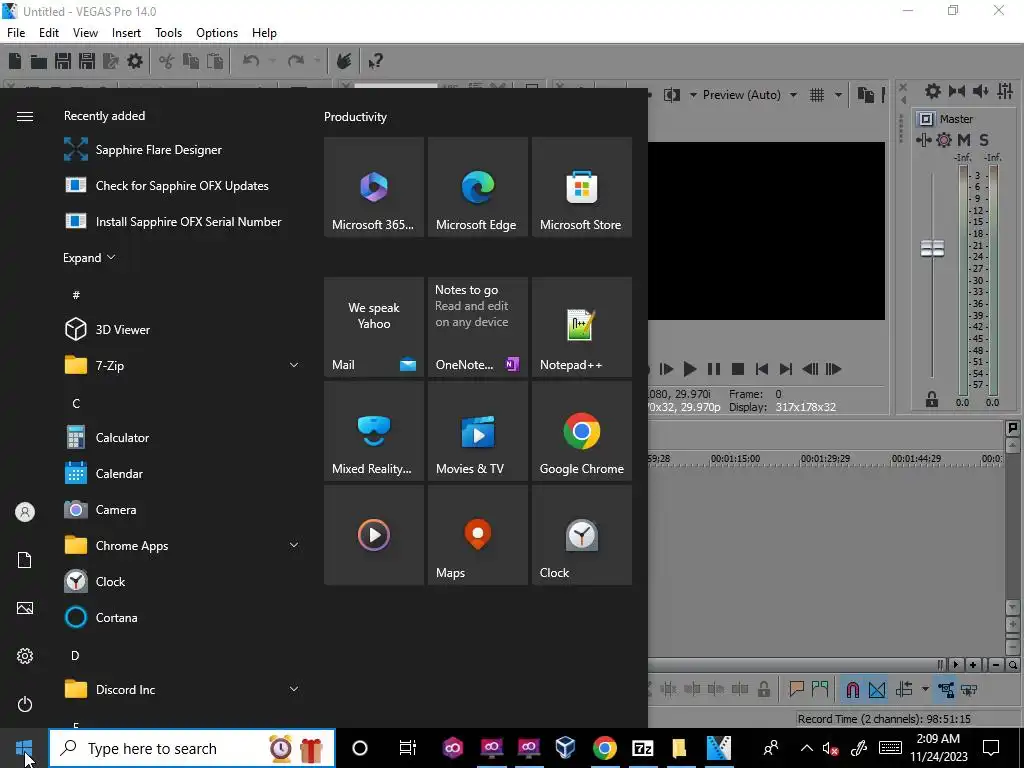Click the Open project folder toolbar icon
The height and width of the screenshot is (768, 1024).
click(39, 61)
